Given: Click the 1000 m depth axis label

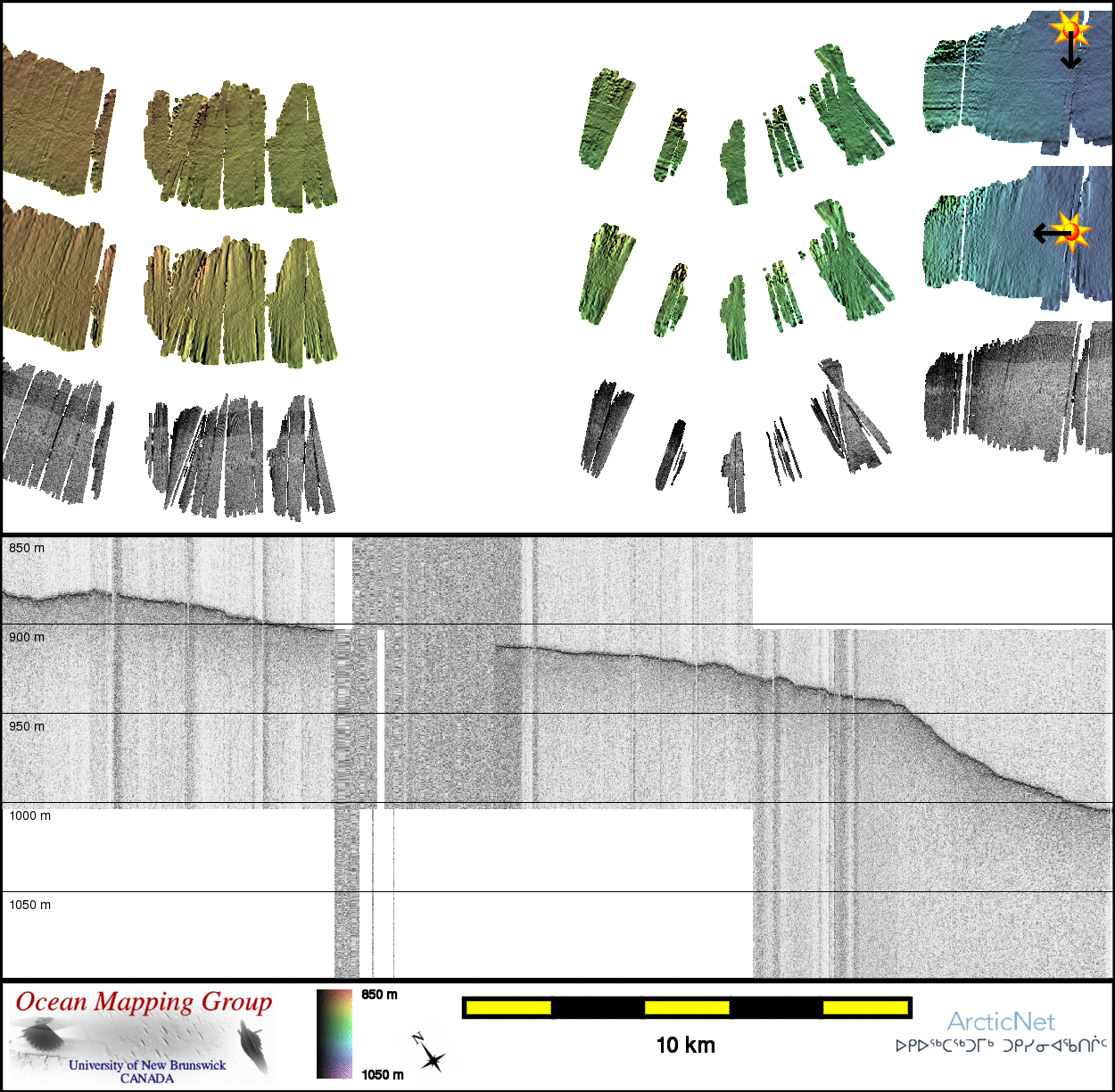Looking at the screenshot, I should pyautogui.click(x=30, y=815).
